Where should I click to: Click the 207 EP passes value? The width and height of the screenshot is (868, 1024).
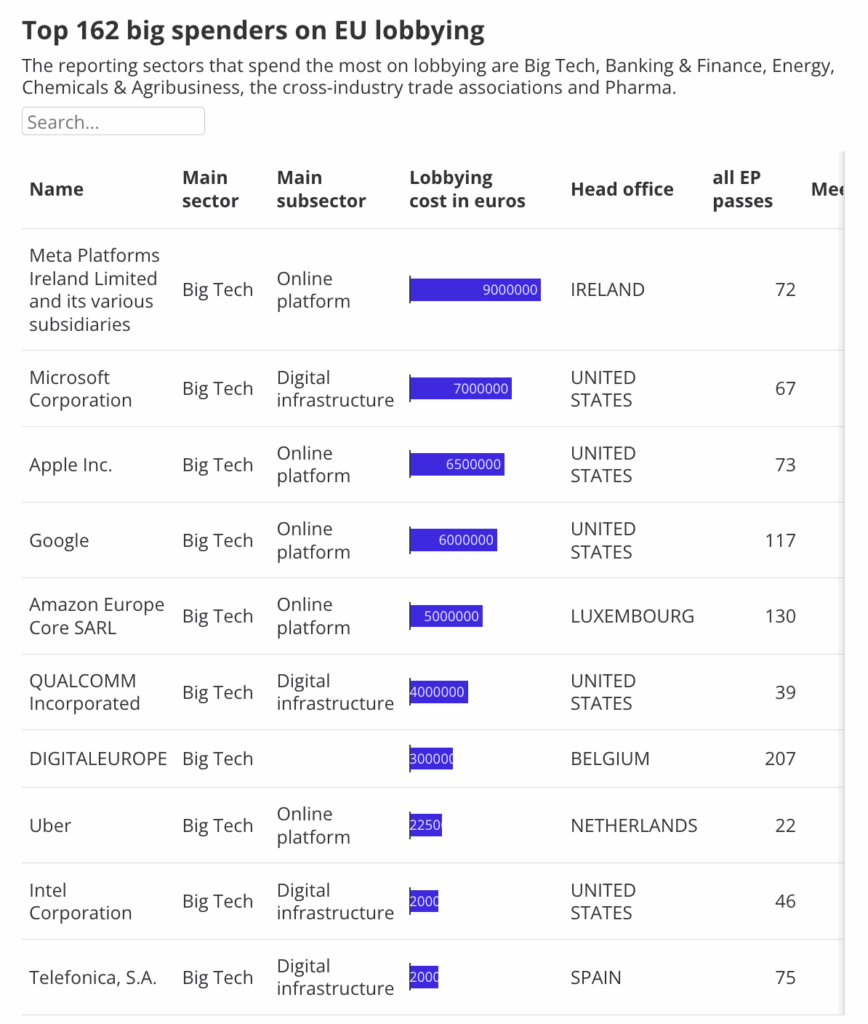[x=780, y=759]
